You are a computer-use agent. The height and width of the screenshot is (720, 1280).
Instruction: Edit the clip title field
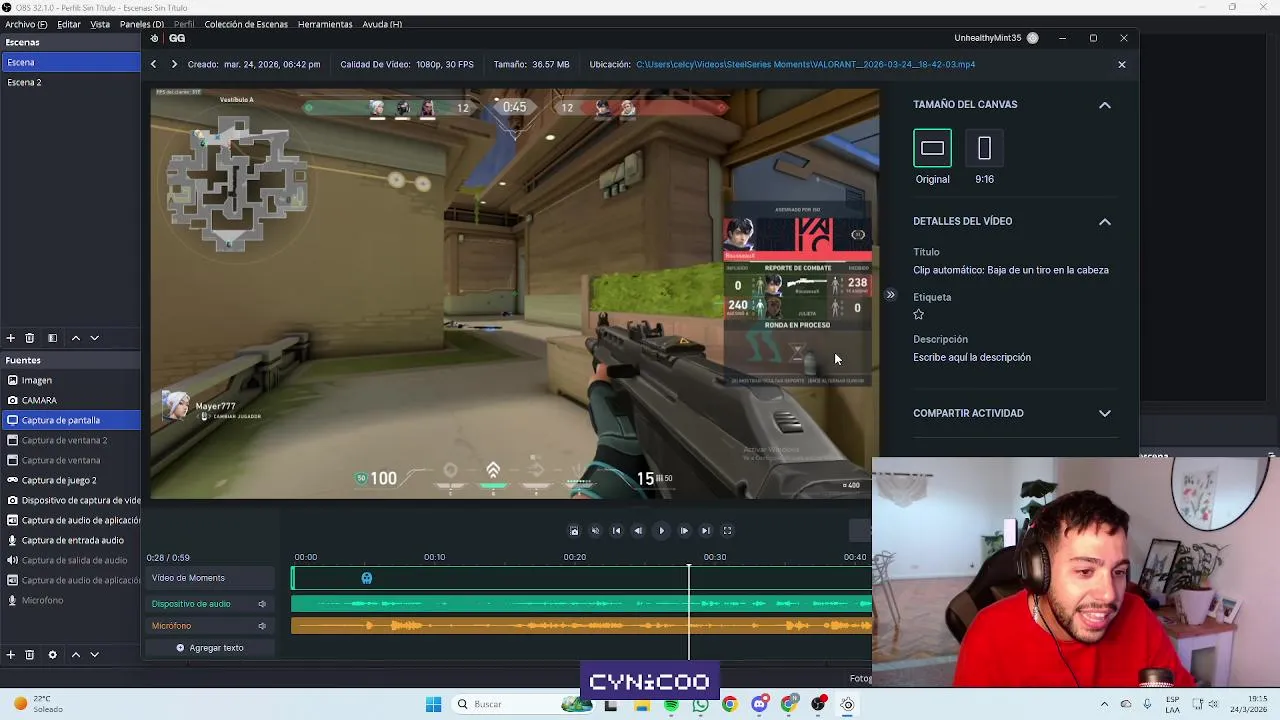(1011, 270)
